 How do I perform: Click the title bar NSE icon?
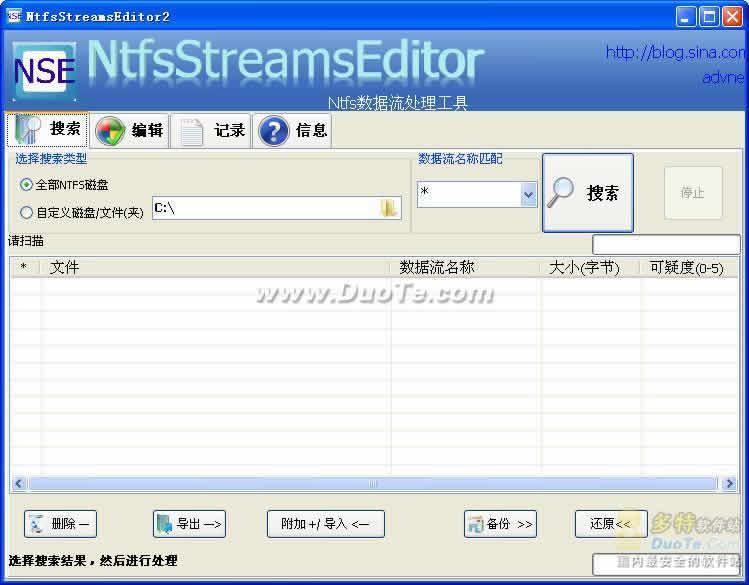tap(14, 16)
